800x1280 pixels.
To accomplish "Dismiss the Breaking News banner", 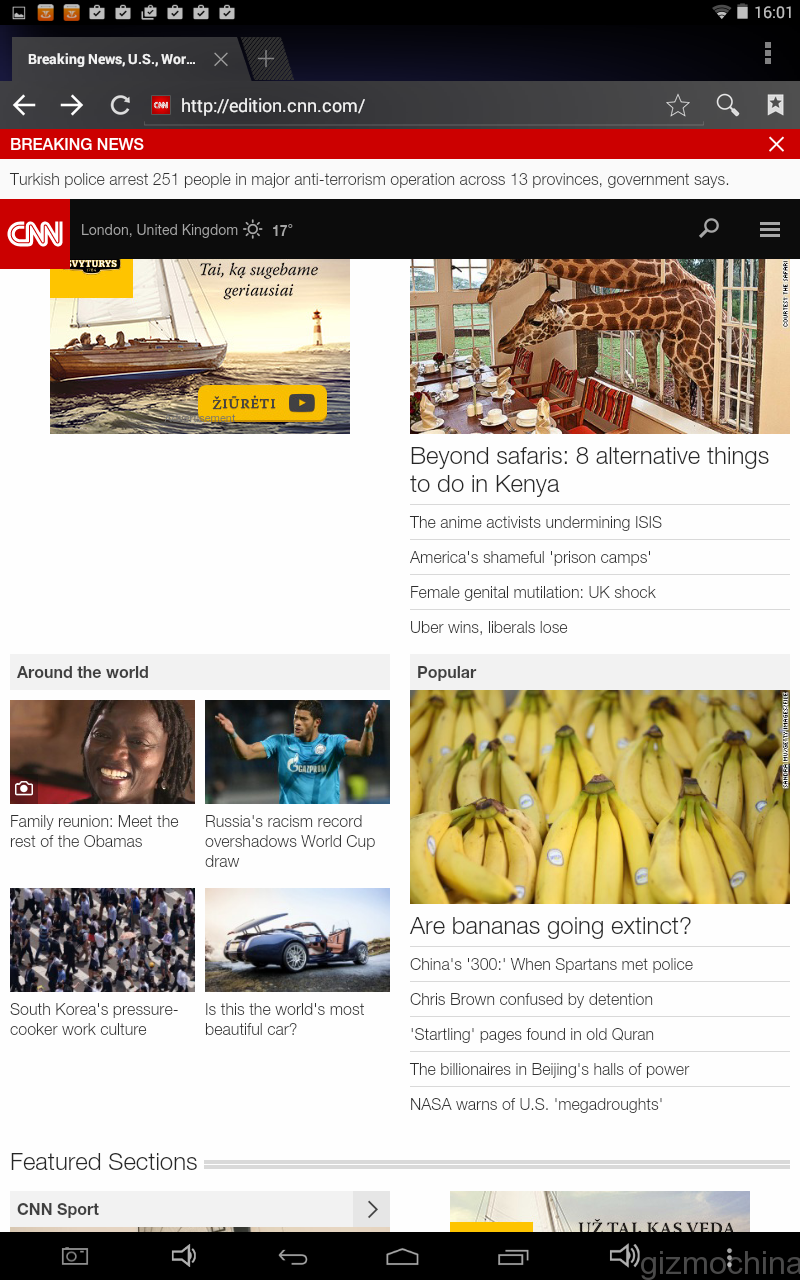I will pyautogui.click(x=776, y=144).
